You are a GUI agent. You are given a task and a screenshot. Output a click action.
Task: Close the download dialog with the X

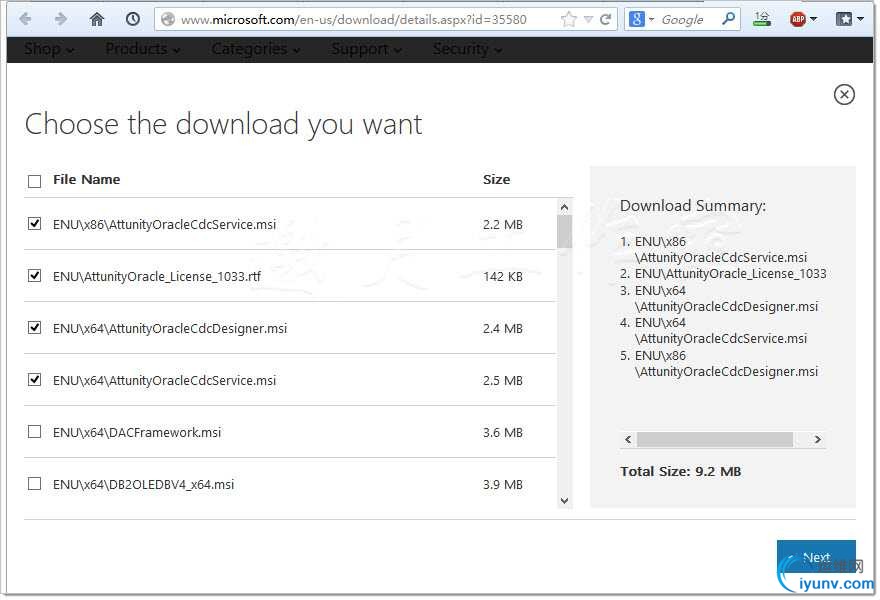[x=844, y=94]
